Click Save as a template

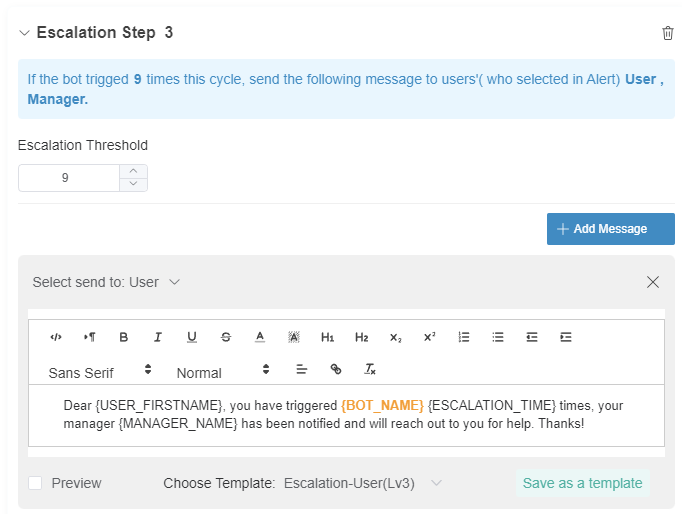582,483
